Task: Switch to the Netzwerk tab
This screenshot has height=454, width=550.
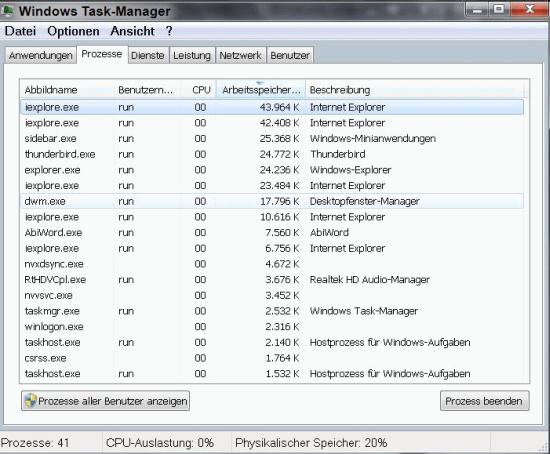Action: point(240,55)
